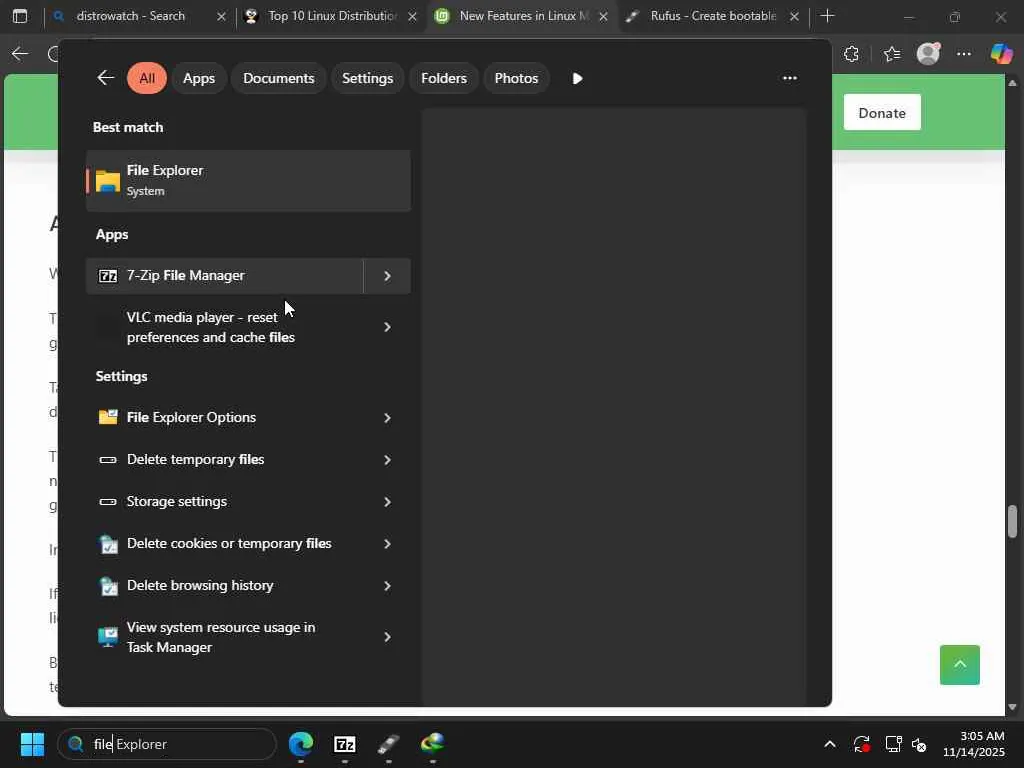The height and width of the screenshot is (768, 1024).
Task: Open Internet Download Manager taskbar icon
Action: click(x=432, y=744)
